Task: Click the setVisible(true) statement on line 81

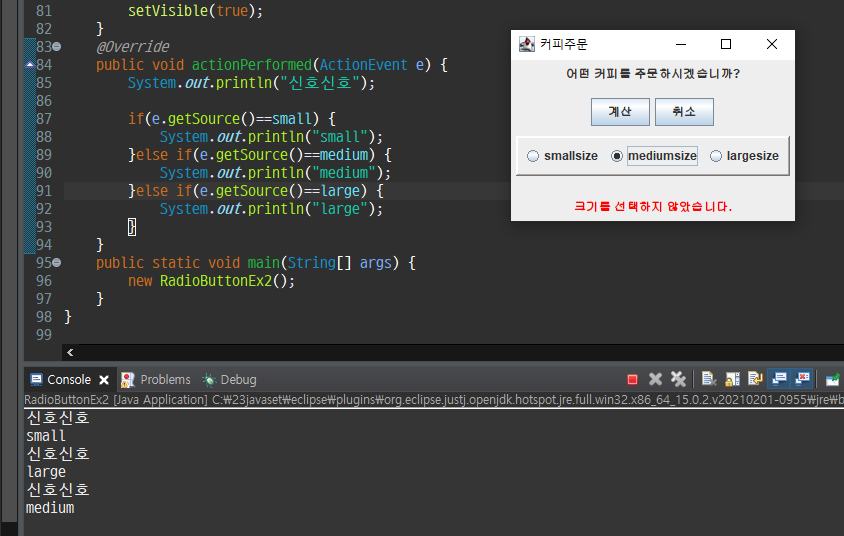Action: coord(195,11)
